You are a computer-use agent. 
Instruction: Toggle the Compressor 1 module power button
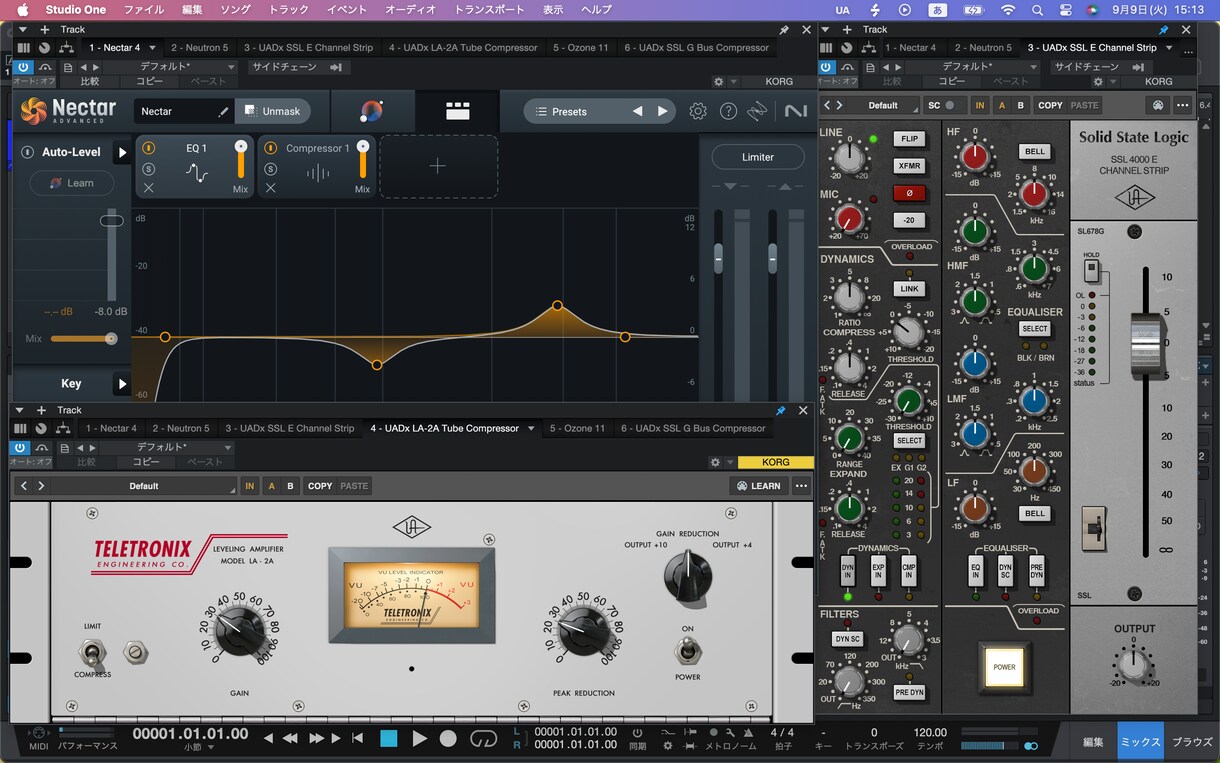[x=270, y=148]
